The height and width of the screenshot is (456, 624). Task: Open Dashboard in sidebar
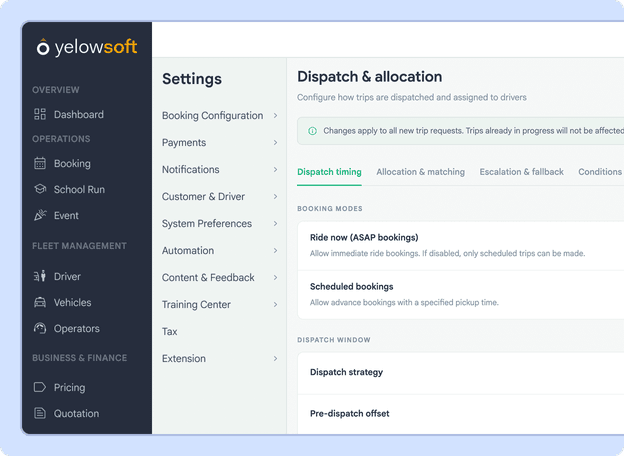coord(79,115)
